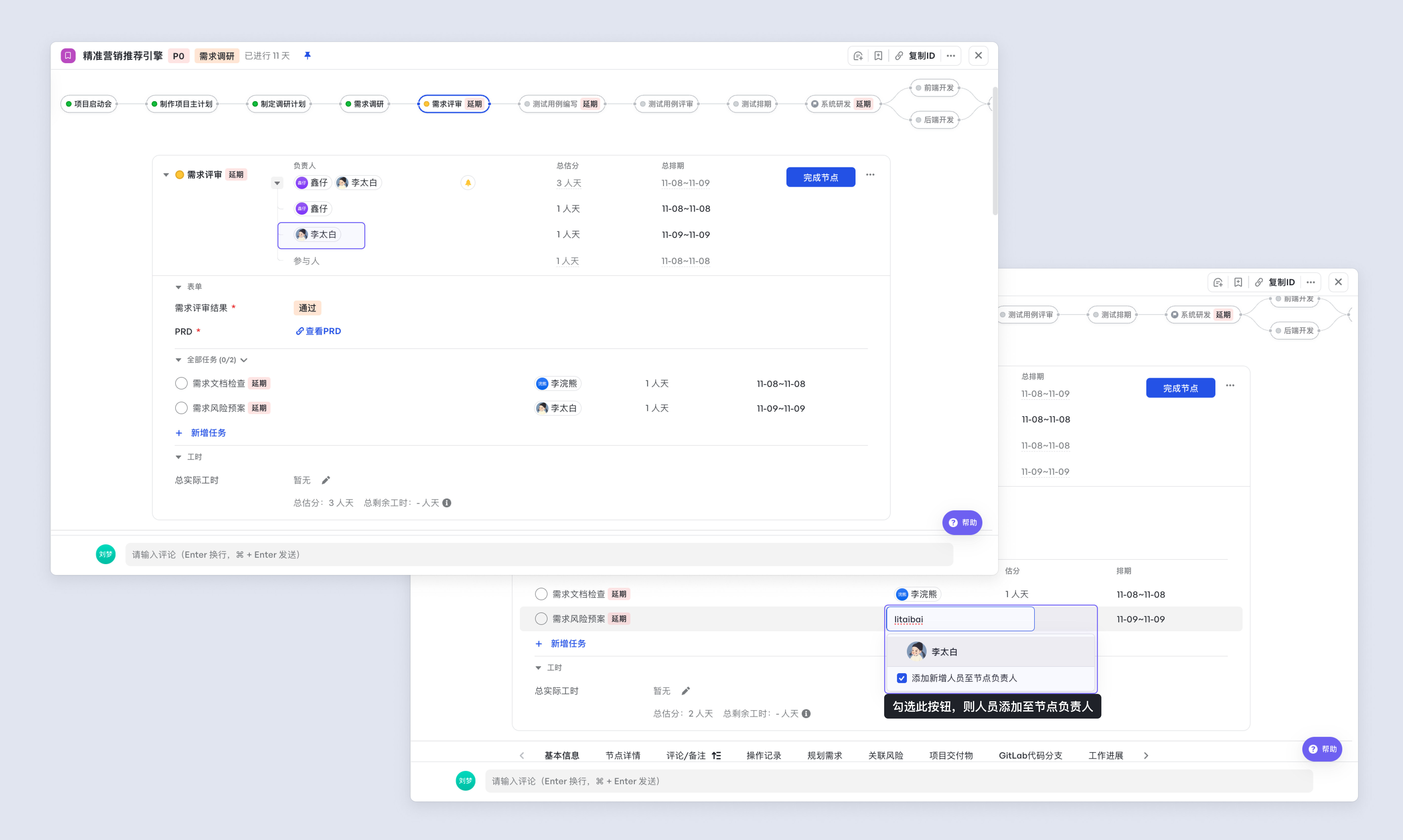Switch to the 规划需求 tab
Screen dimensions: 1403x840
tap(824, 755)
